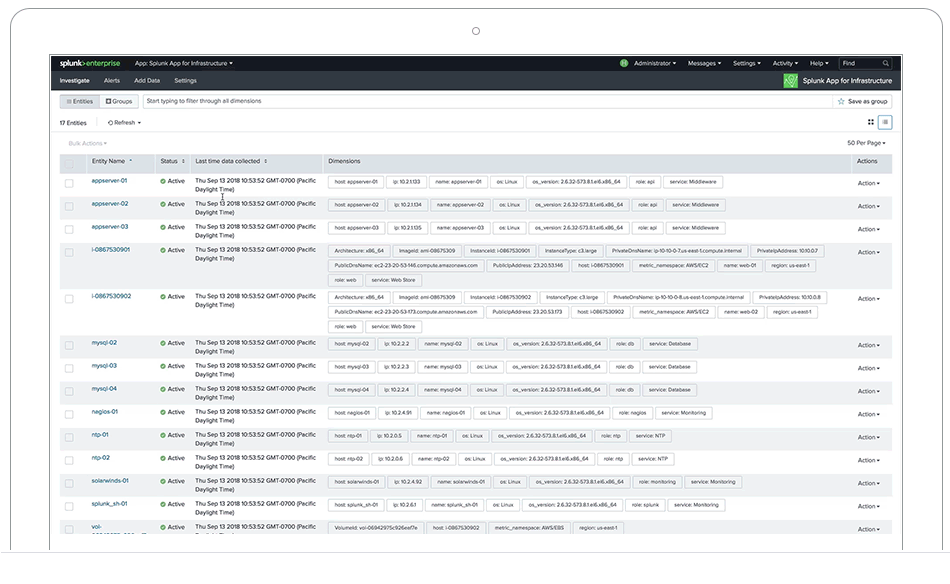Click the '17 Entities' count text
950x584 pixels.
tap(73, 123)
